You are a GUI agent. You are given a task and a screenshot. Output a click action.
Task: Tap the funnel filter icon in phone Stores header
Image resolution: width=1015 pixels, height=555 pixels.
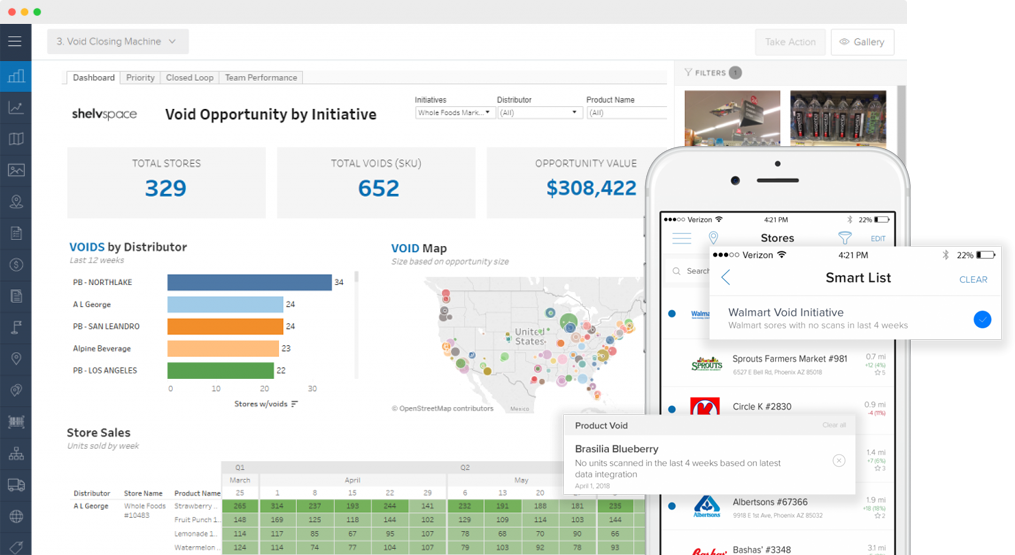[x=845, y=238]
